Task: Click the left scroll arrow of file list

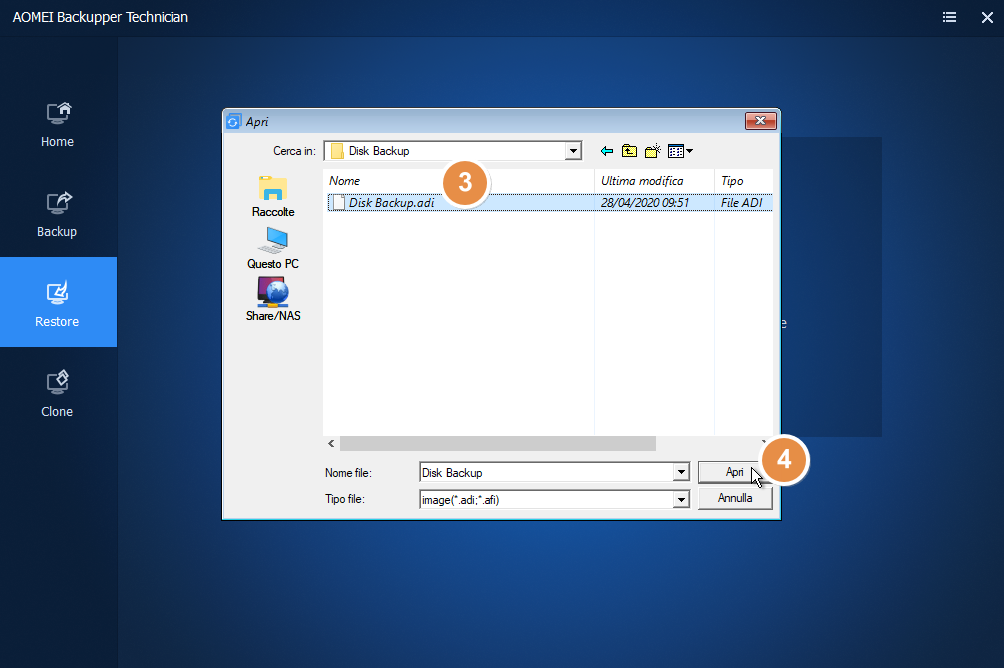Action: click(x=331, y=443)
